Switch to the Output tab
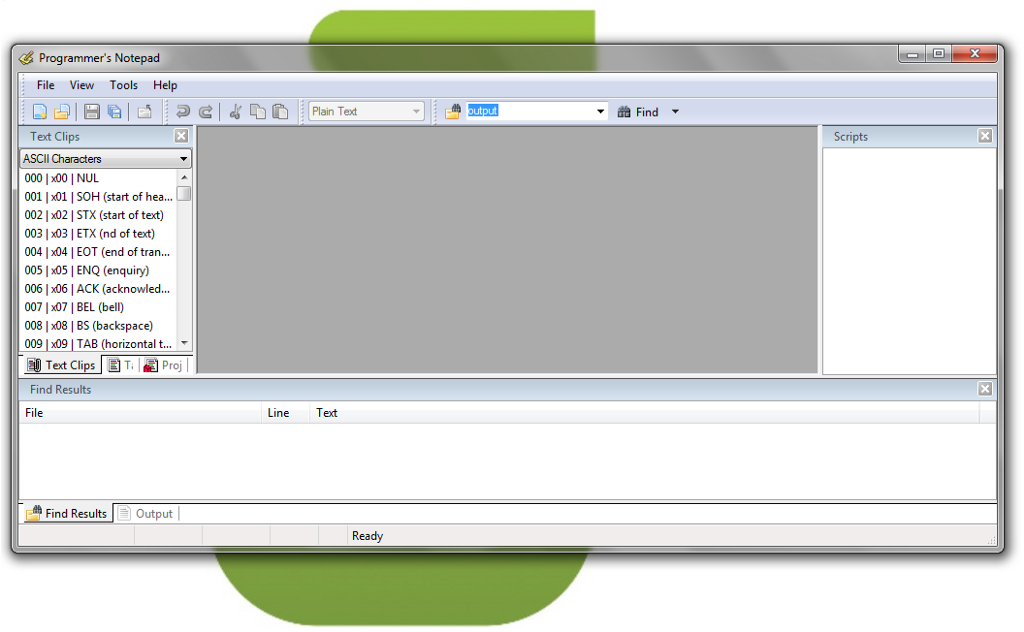 pos(147,514)
